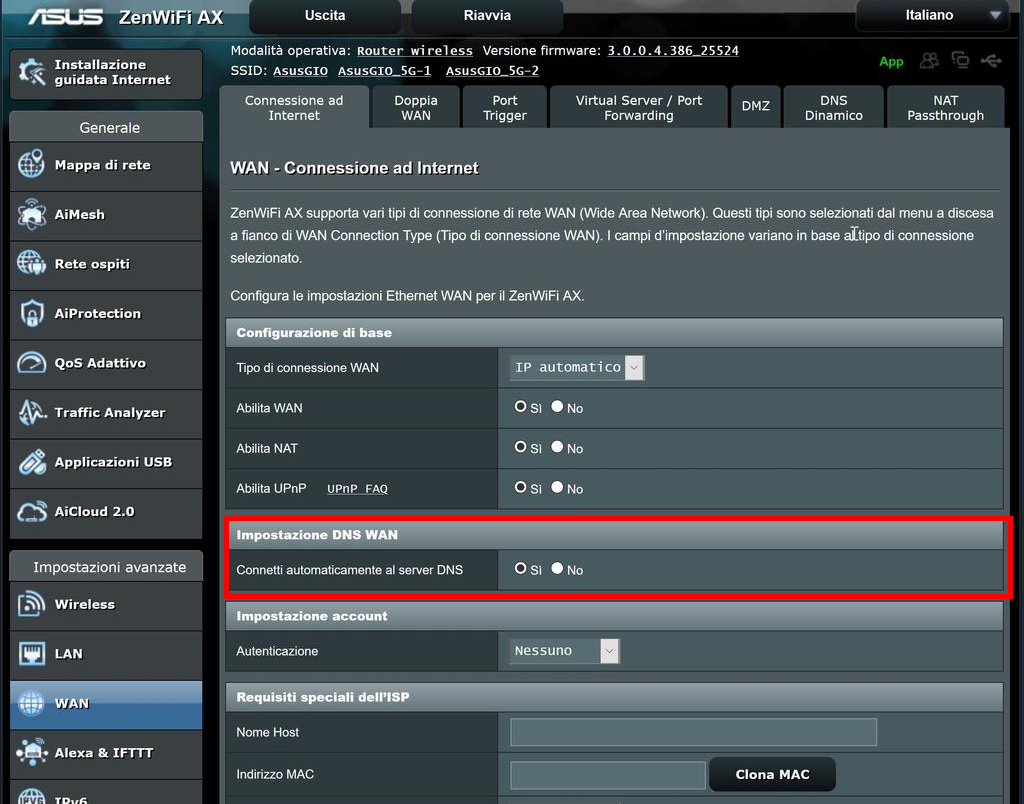Click the Traffic Analyzer icon
The height and width of the screenshot is (804, 1024).
tap(31, 412)
